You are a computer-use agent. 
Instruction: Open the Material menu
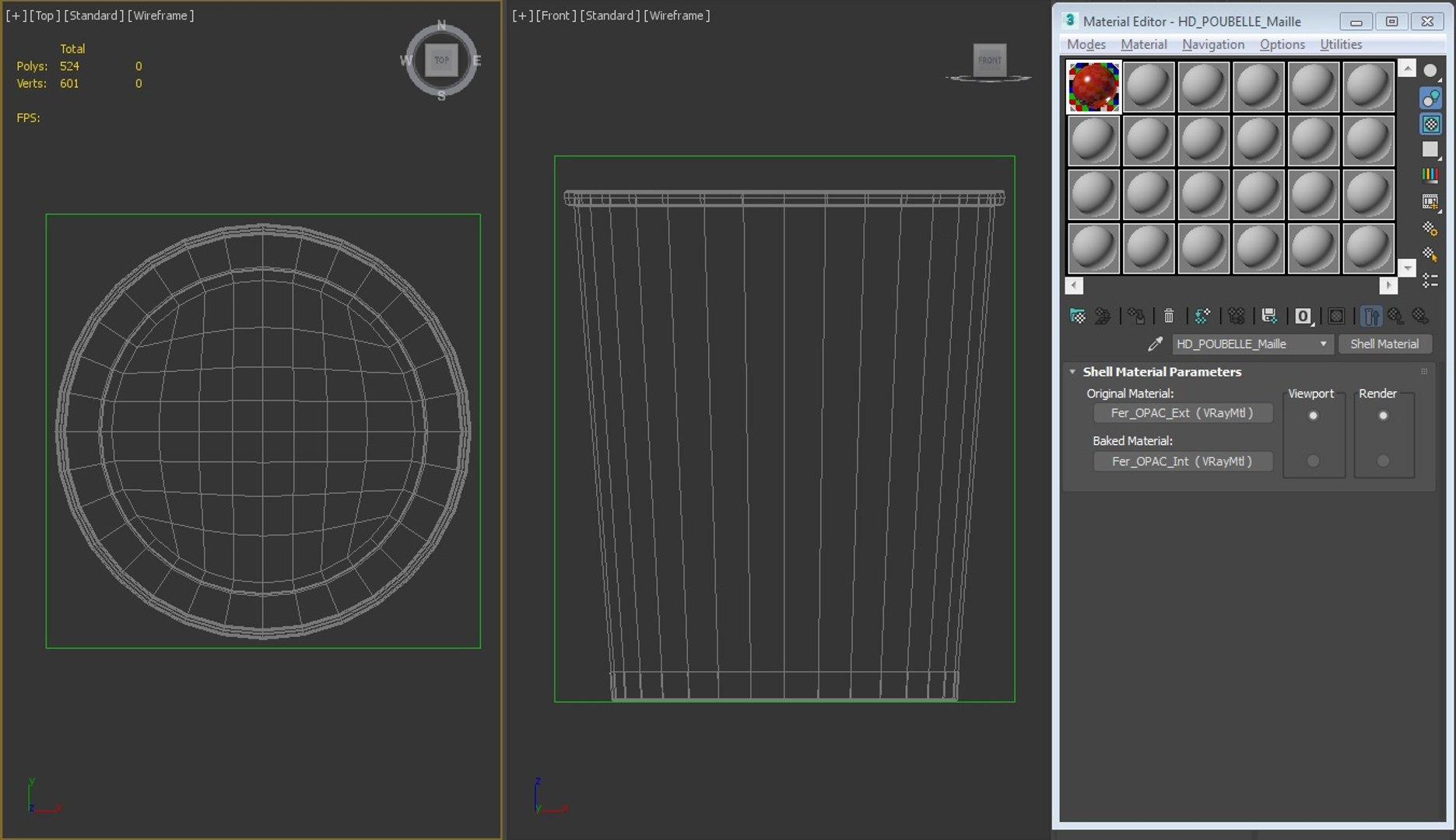coord(1143,44)
